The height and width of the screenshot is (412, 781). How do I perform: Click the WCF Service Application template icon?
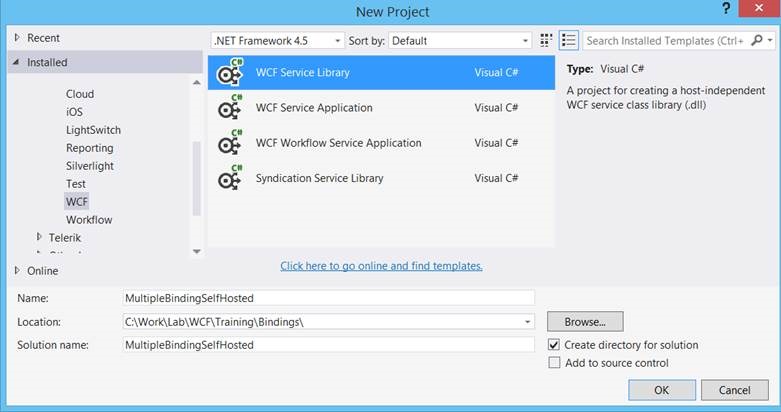(x=231, y=108)
